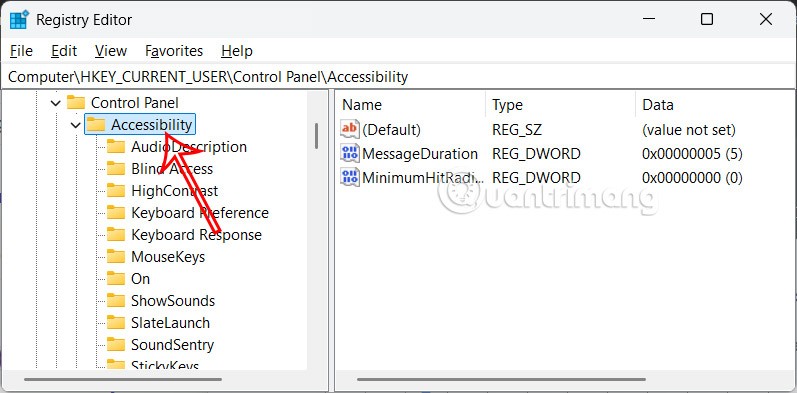
Task: Click the values pane horizontal scrollbar
Action: point(501,379)
